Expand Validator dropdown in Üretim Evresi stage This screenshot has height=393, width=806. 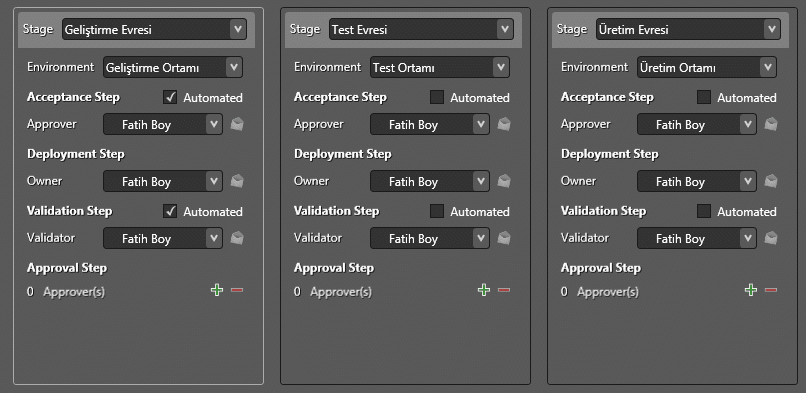coord(697,238)
